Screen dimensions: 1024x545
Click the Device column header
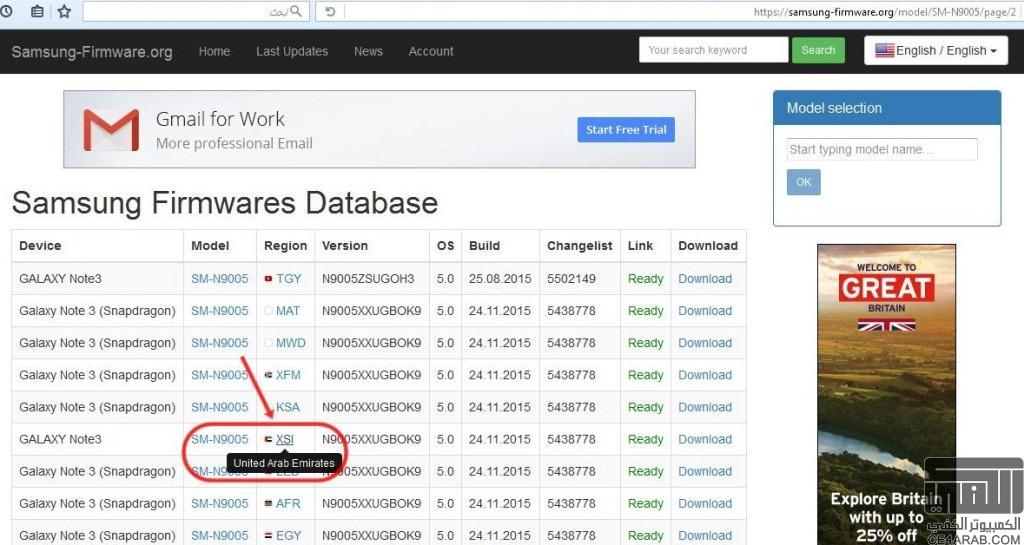click(x=40, y=245)
